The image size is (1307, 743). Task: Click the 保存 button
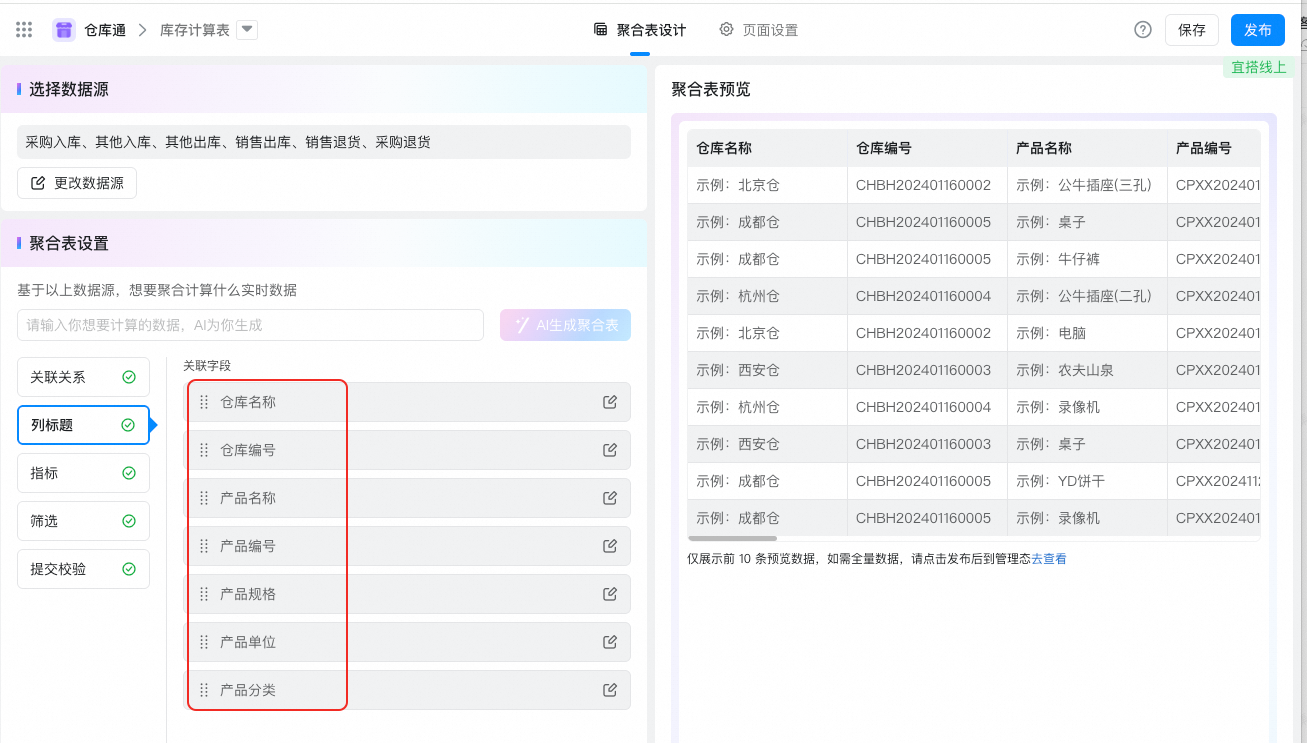click(1192, 30)
